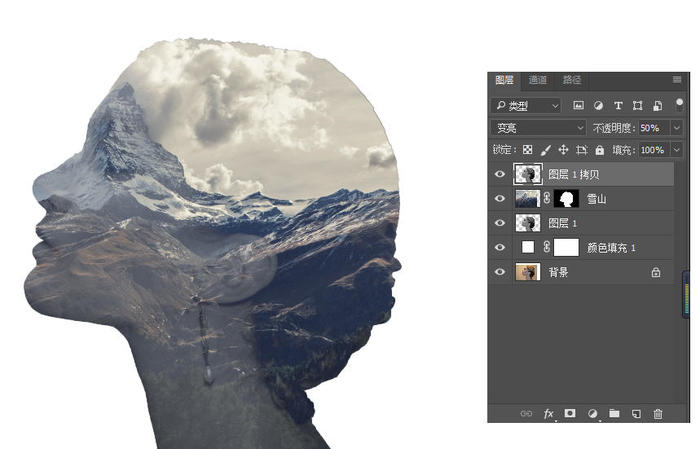Viewport: 700px width, 449px height.
Task: Create a new layer
Action: 636,414
